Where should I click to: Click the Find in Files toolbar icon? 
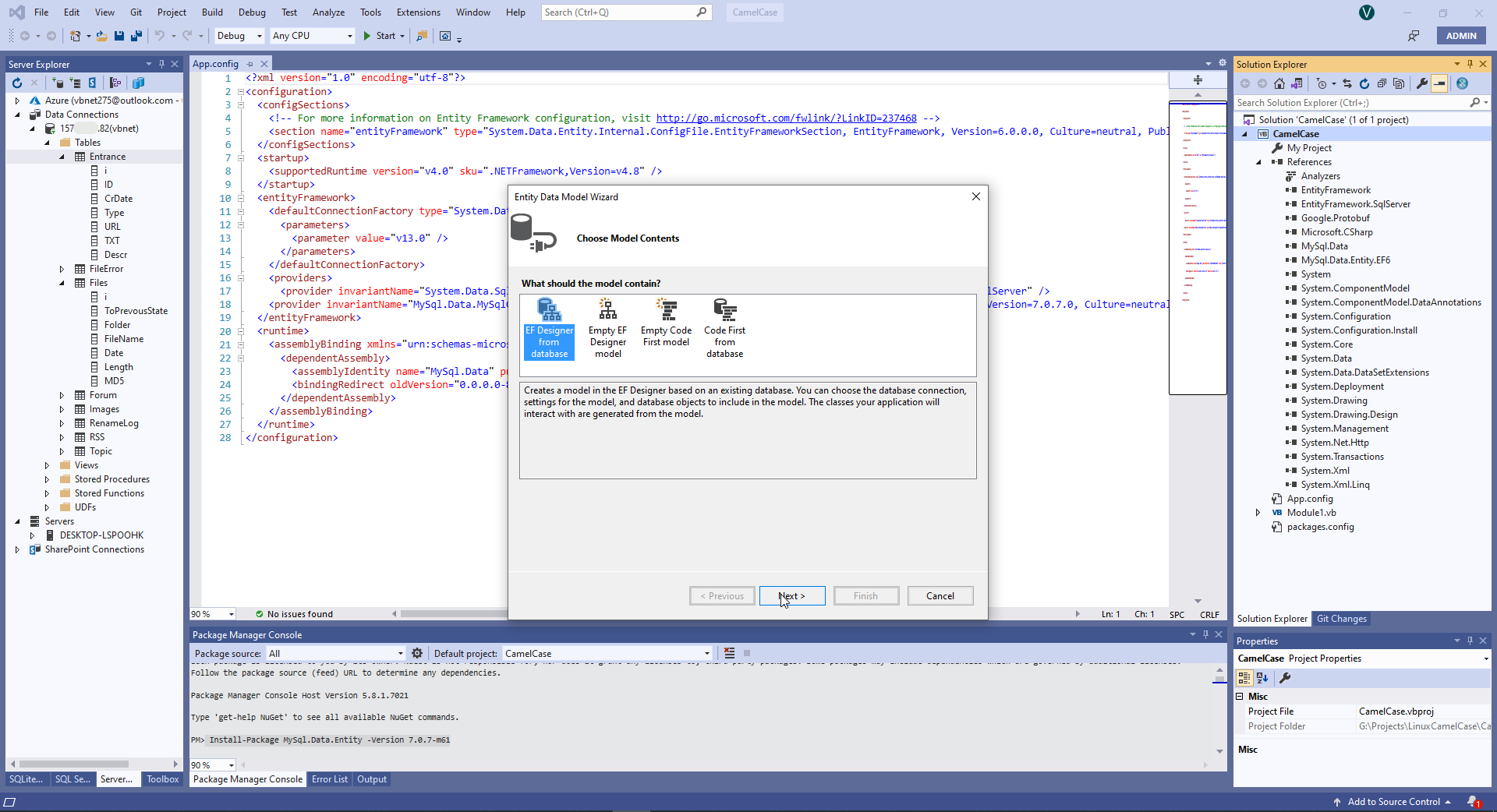tap(422, 36)
